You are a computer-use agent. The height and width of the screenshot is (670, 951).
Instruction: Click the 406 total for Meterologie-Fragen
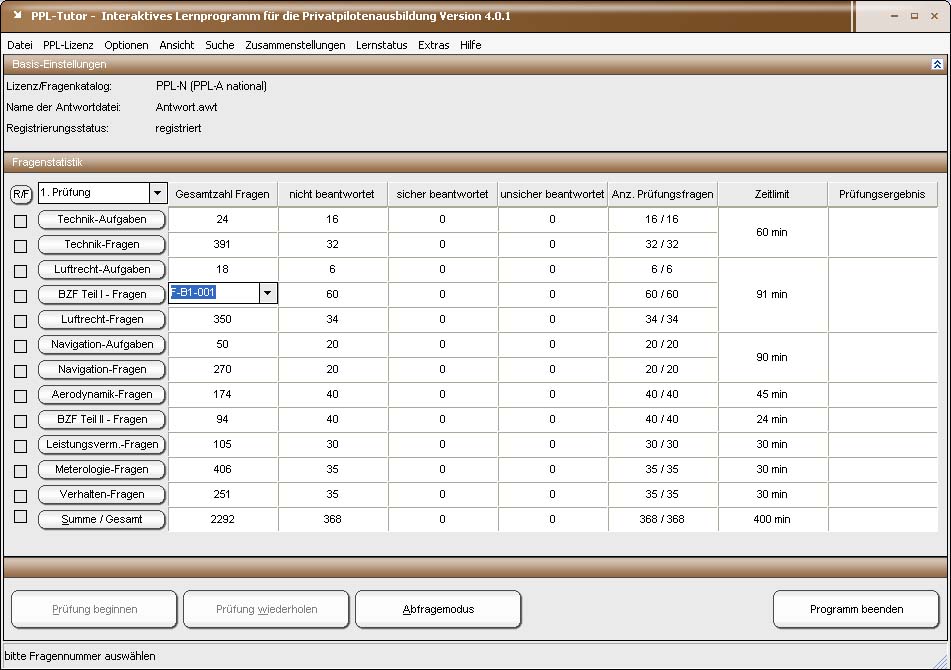point(223,469)
